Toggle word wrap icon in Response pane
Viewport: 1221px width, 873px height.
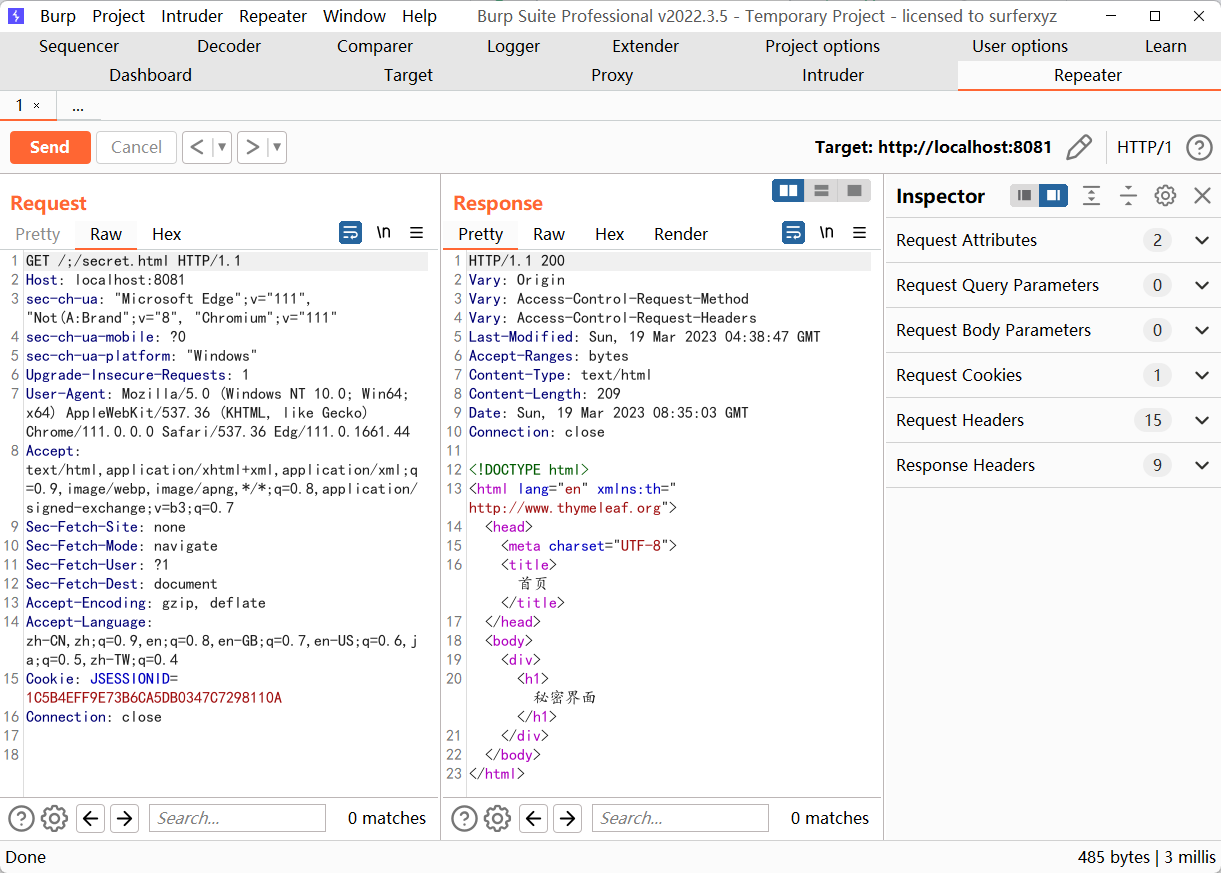point(793,233)
